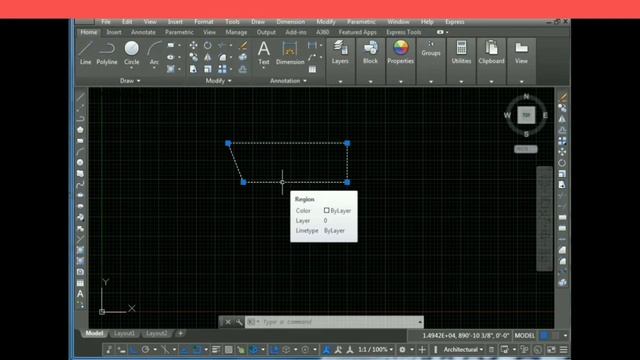This screenshot has width=640, height=360.
Task: Switch to the Manage ribbon tab
Action: [236, 32]
